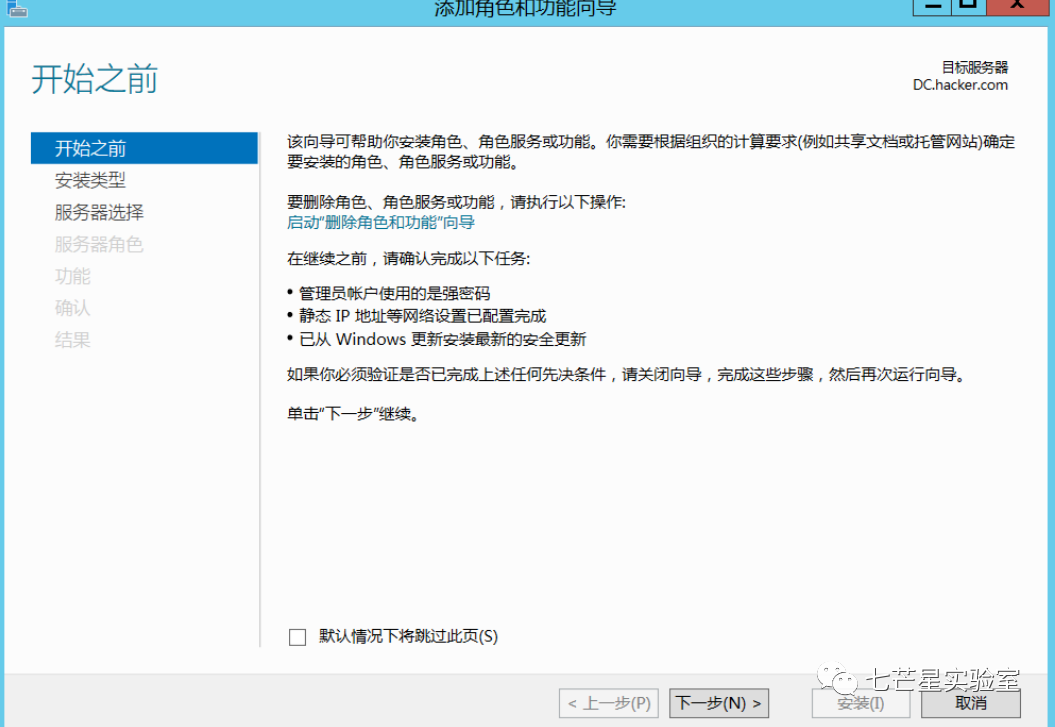
Task: Click the DC.hacker.com target server name
Action: [960, 85]
